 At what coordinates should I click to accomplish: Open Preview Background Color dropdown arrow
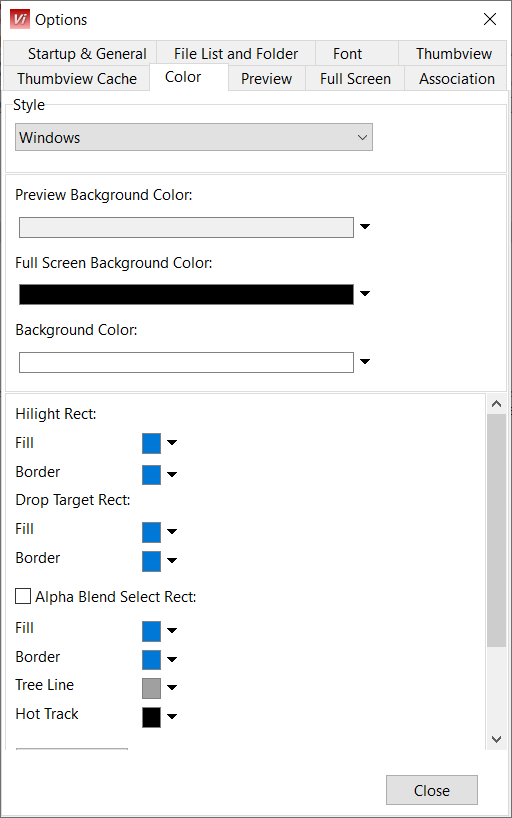click(x=365, y=226)
